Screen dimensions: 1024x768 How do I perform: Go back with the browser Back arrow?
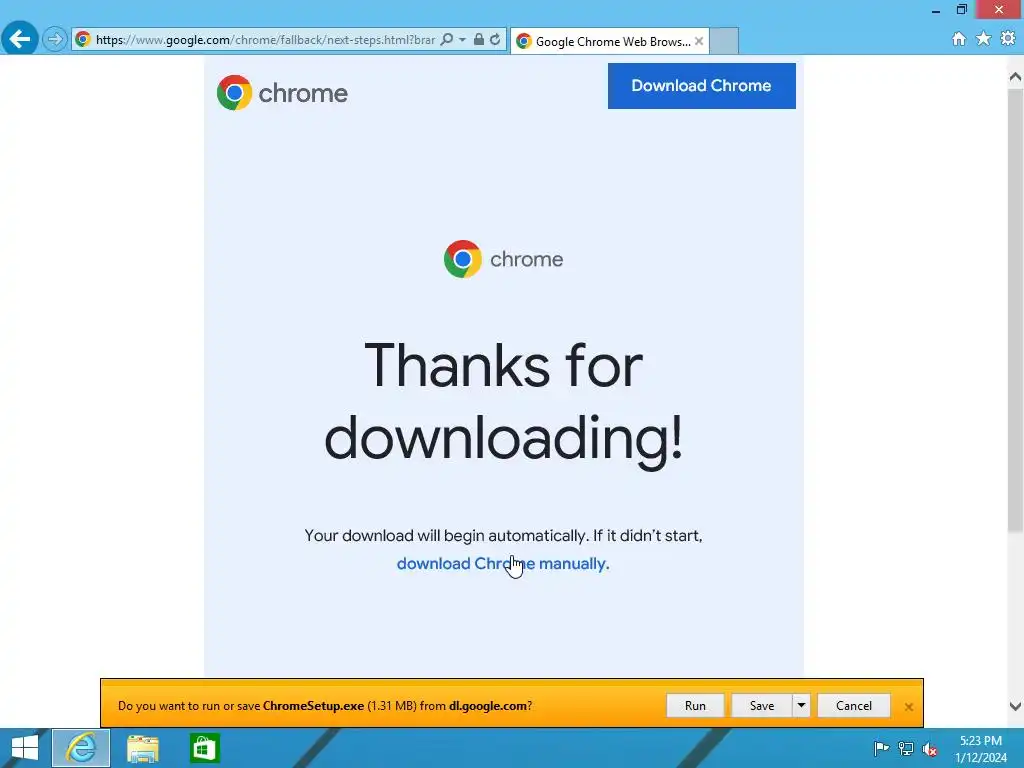(20, 39)
